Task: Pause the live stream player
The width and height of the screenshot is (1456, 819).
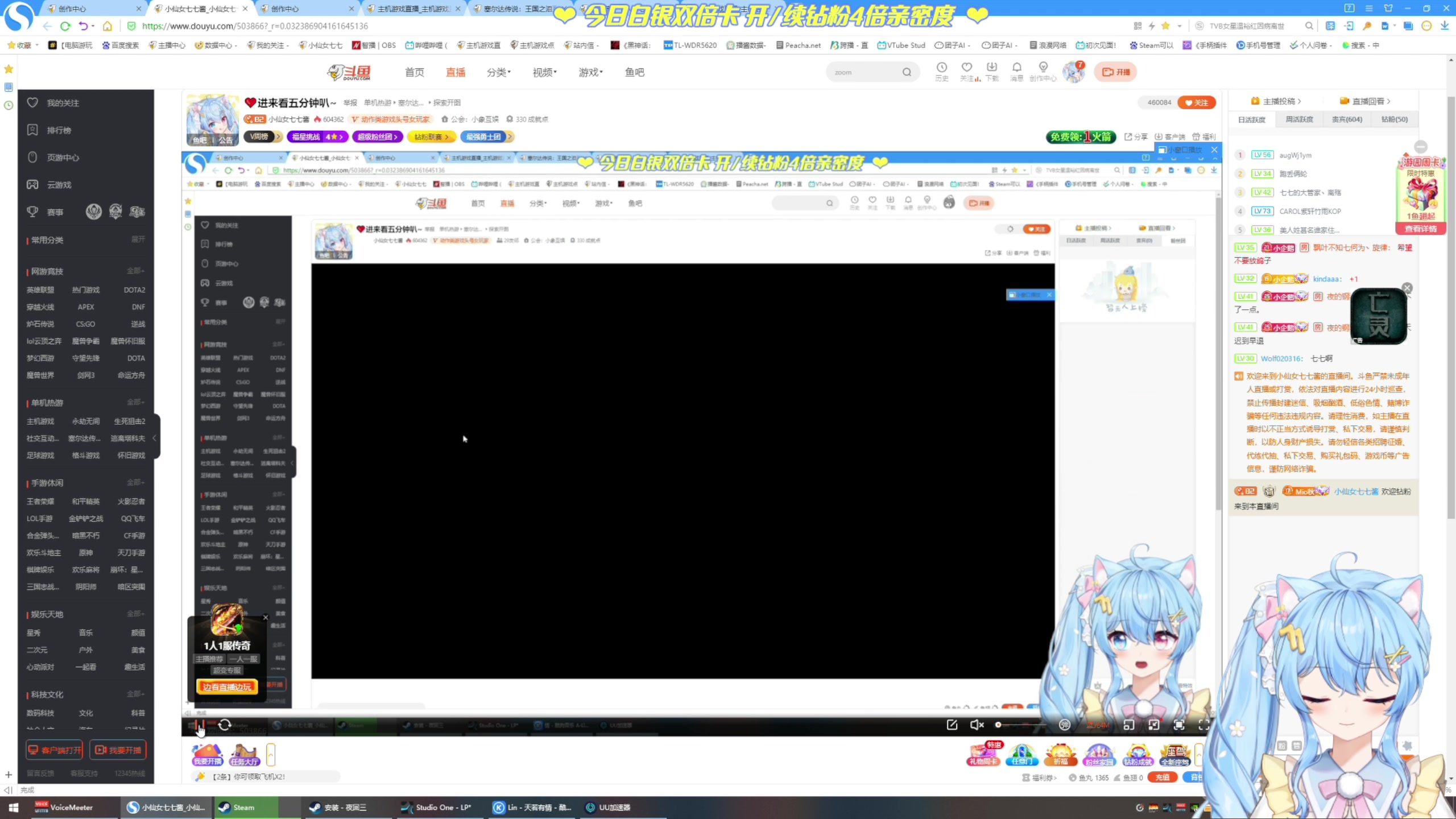Action: pos(199,725)
